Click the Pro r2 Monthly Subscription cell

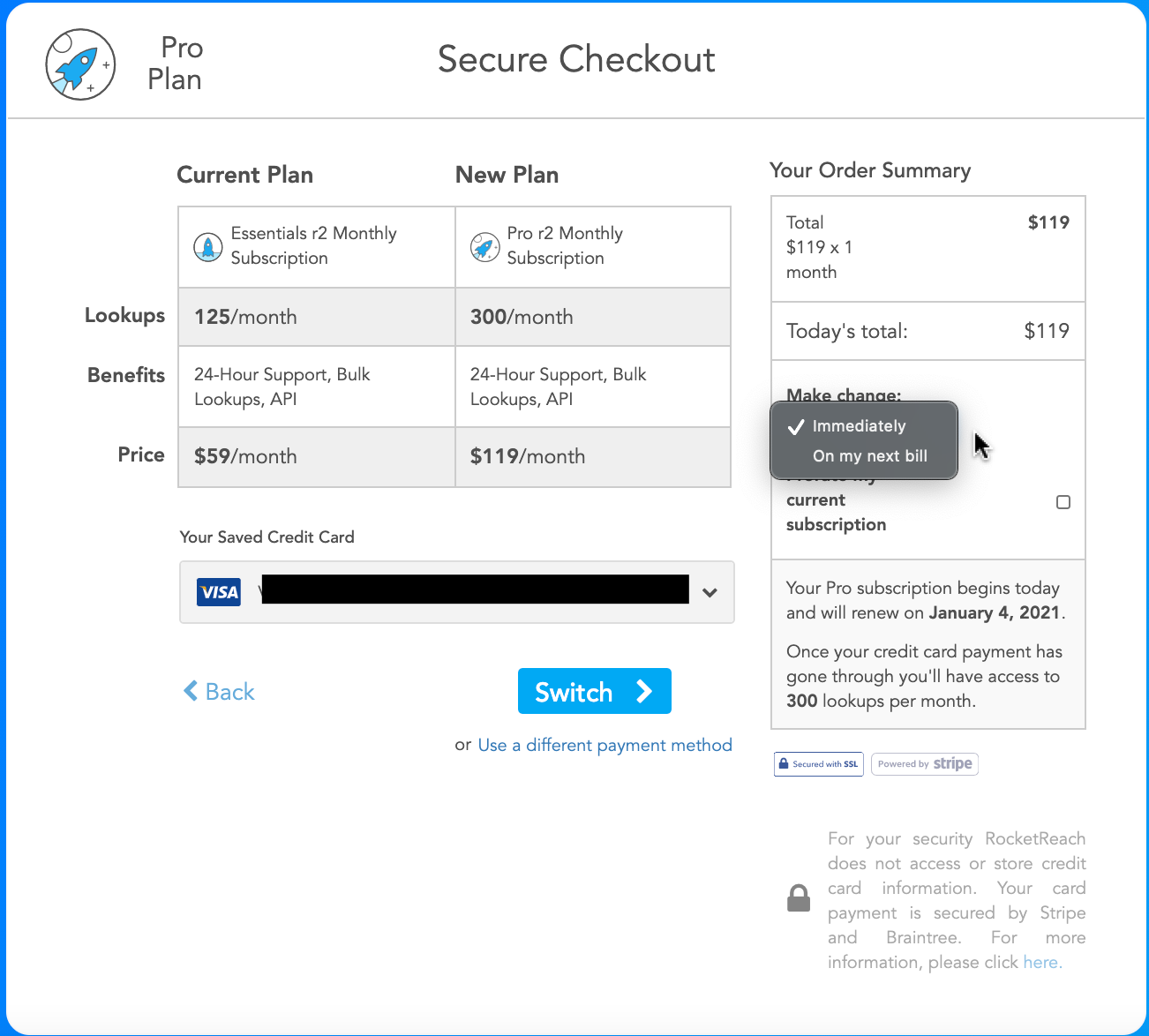point(593,247)
